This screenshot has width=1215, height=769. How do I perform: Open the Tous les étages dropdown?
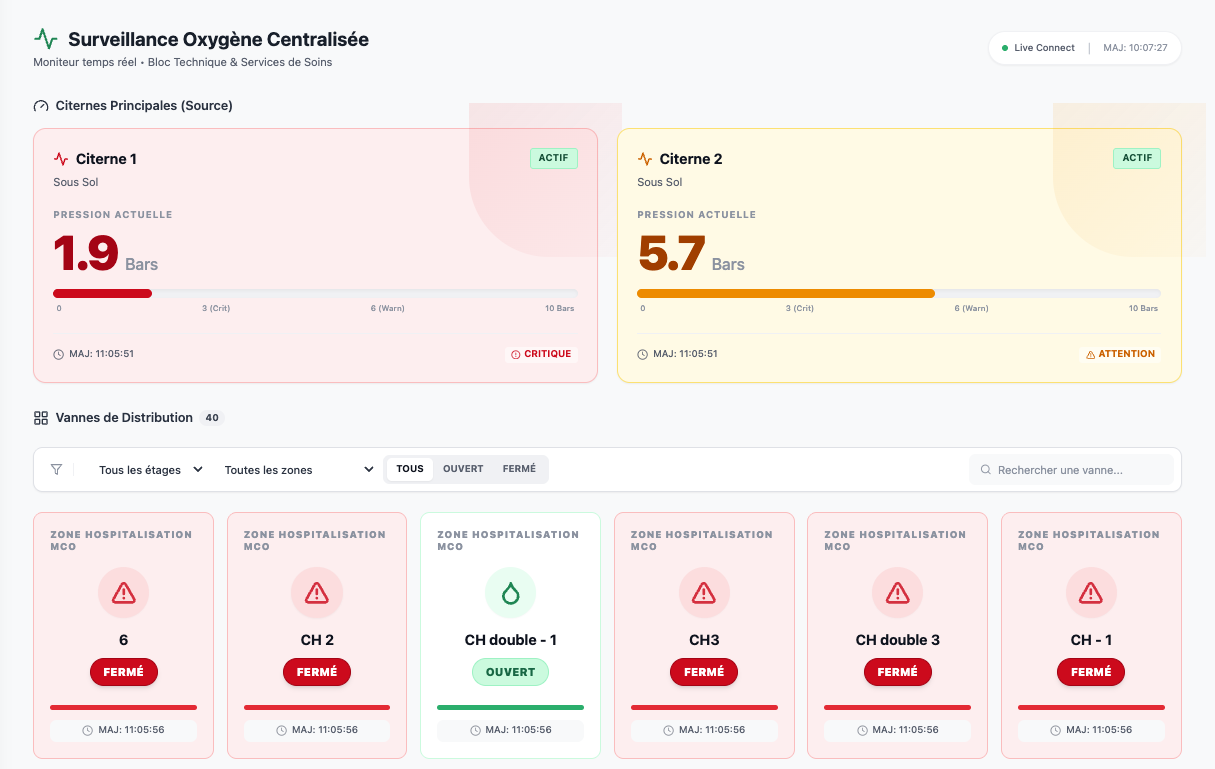click(x=150, y=470)
